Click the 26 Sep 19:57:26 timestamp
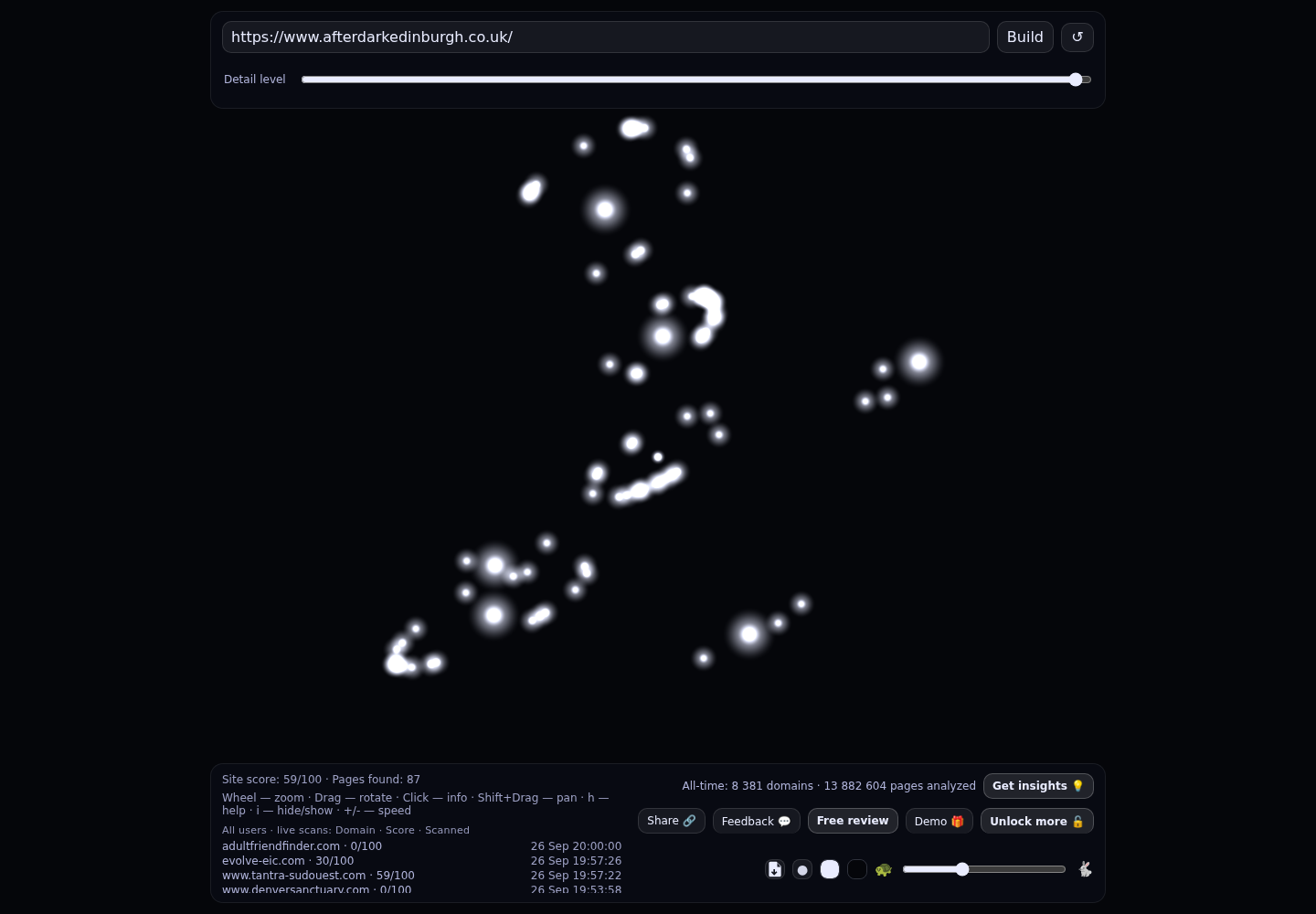The width and height of the screenshot is (1316, 914). [576, 861]
